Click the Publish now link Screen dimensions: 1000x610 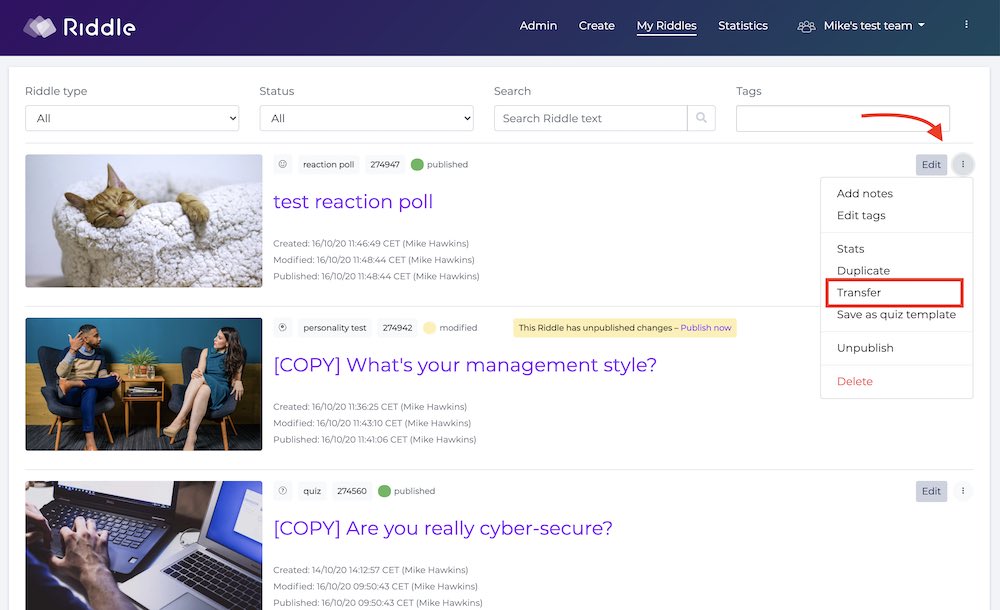coord(705,327)
